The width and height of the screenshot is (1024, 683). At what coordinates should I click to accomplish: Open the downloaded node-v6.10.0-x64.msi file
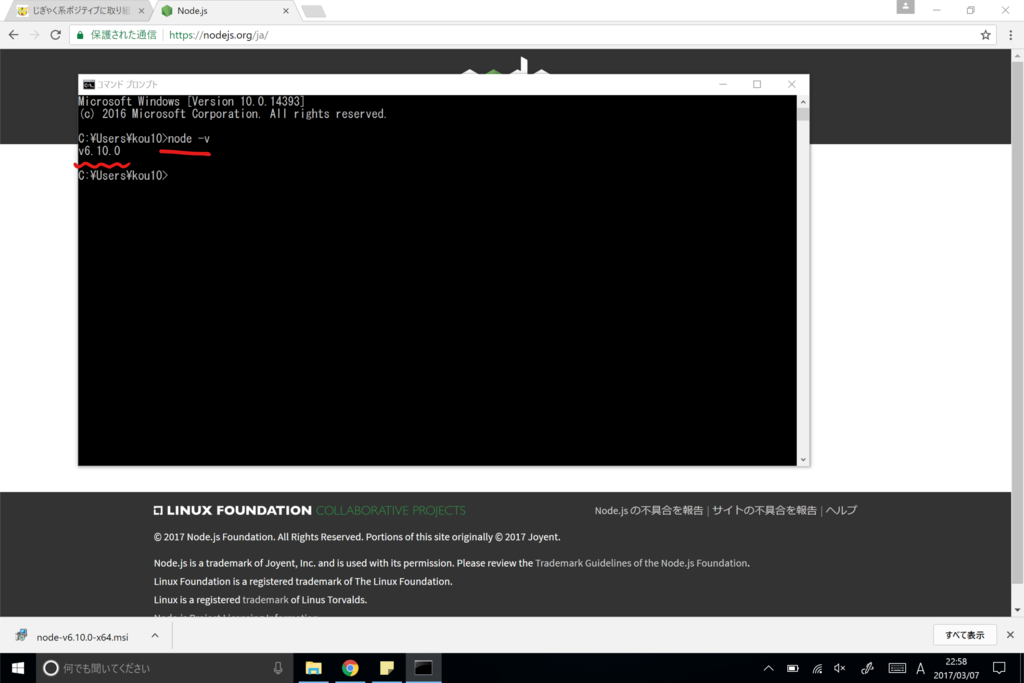[x=82, y=637]
